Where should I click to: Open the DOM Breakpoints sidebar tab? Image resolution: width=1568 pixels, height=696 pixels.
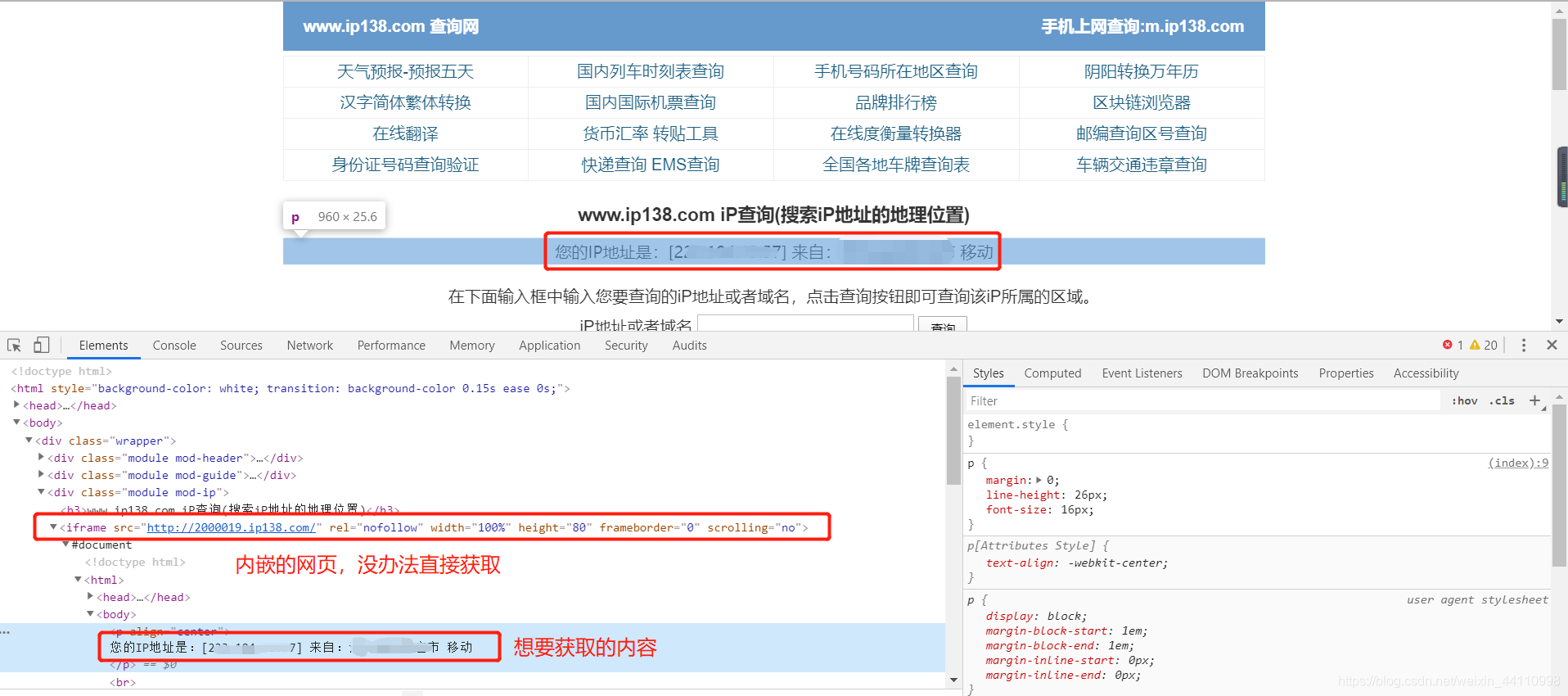1250,373
